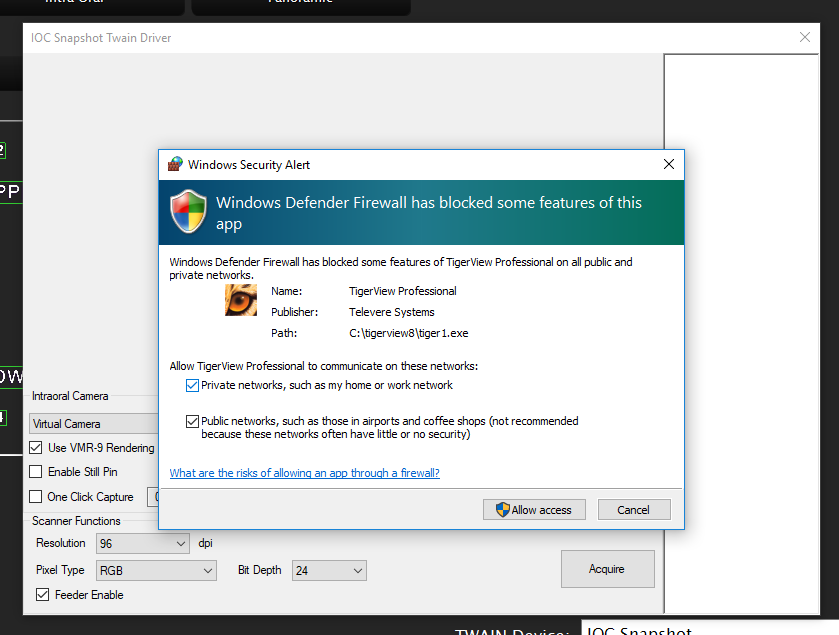Click the Allow access button
Image resolution: width=839 pixels, height=635 pixels.
coord(534,510)
